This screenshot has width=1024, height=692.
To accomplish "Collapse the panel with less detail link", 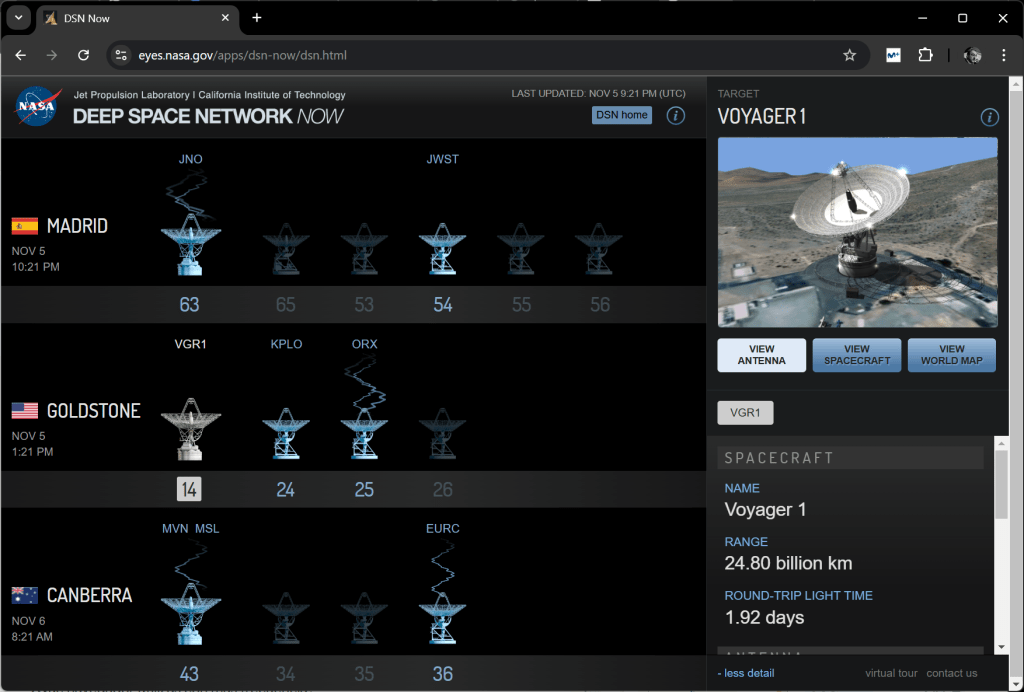I will pyautogui.click(x=746, y=673).
